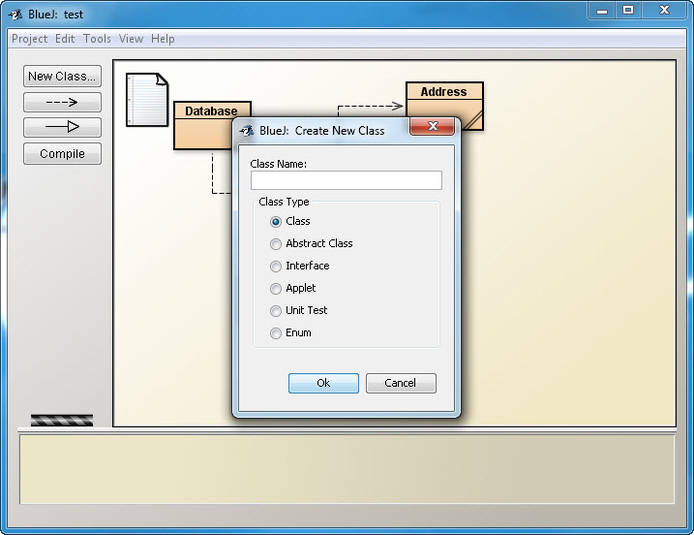
Task: Choose the Unit Test class type
Action: tap(276, 311)
